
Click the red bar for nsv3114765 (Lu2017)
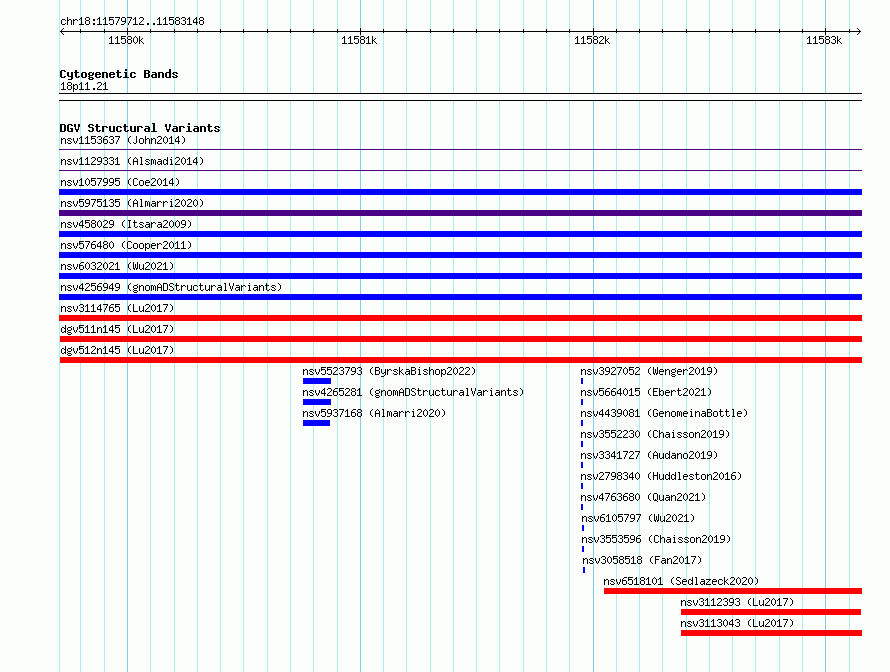point(460,318)
